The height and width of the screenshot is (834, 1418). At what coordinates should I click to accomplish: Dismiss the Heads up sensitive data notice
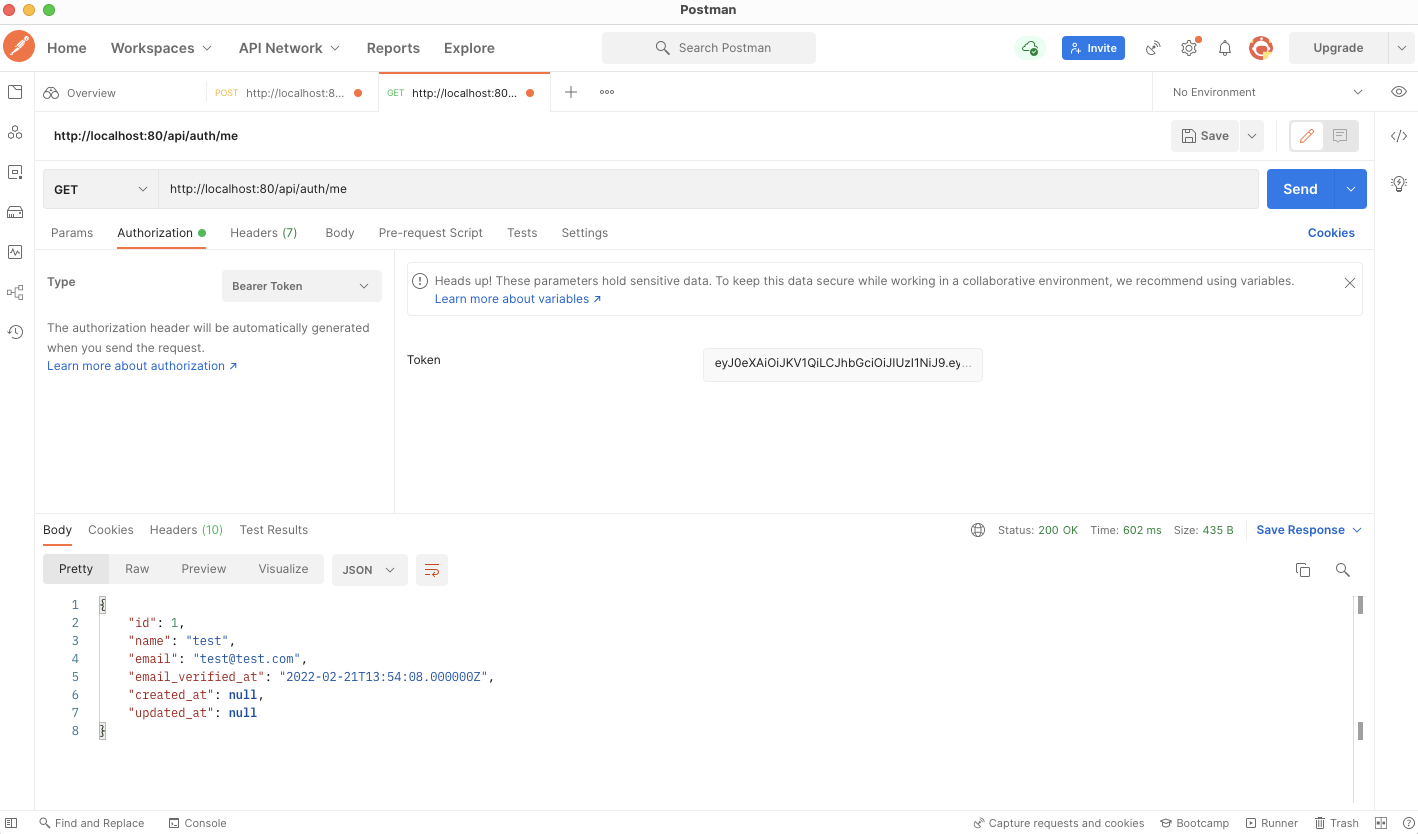coord(1350,283)
